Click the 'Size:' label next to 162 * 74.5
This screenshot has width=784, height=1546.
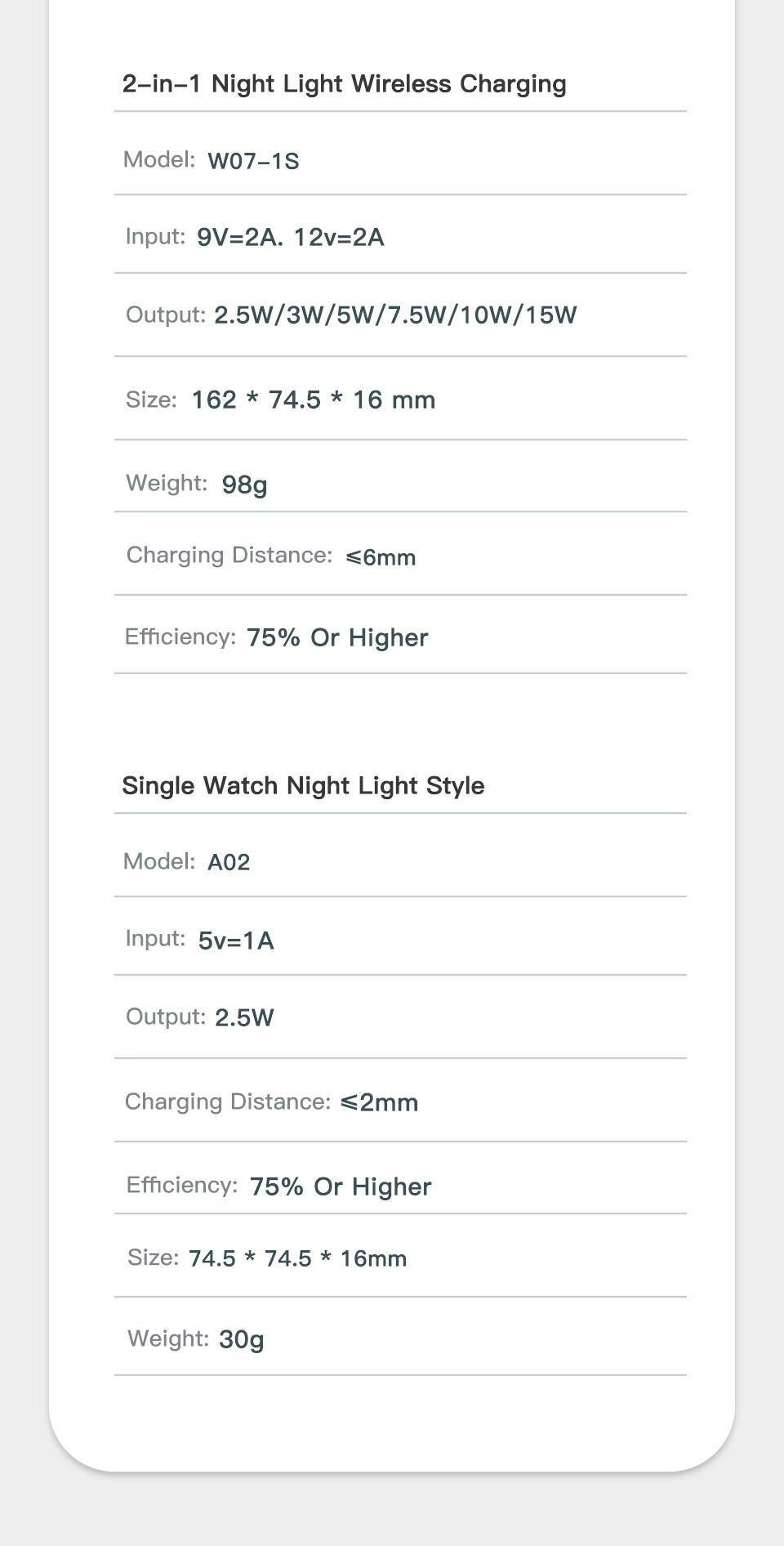tap(151, 400)
